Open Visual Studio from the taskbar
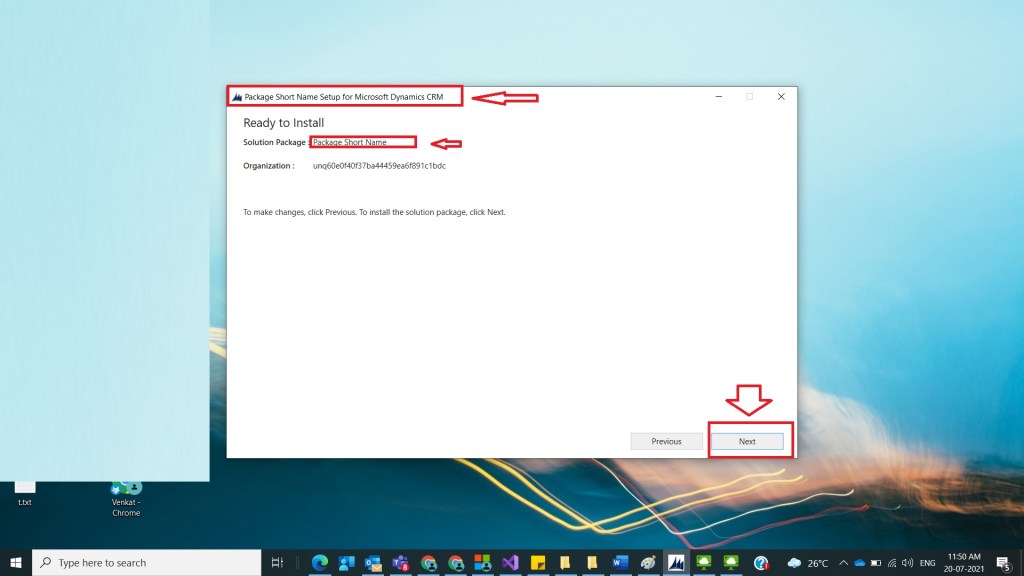This screenshot has width=1024, height=576. click(510, 563)
